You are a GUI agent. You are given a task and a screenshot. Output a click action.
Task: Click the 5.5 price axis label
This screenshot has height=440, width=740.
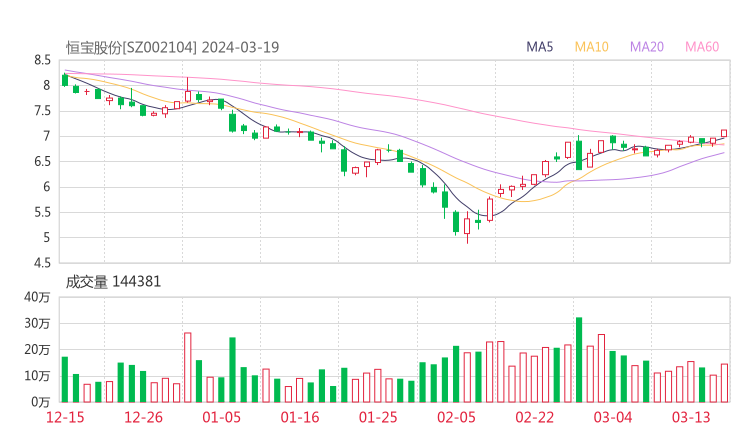point(42,212)
